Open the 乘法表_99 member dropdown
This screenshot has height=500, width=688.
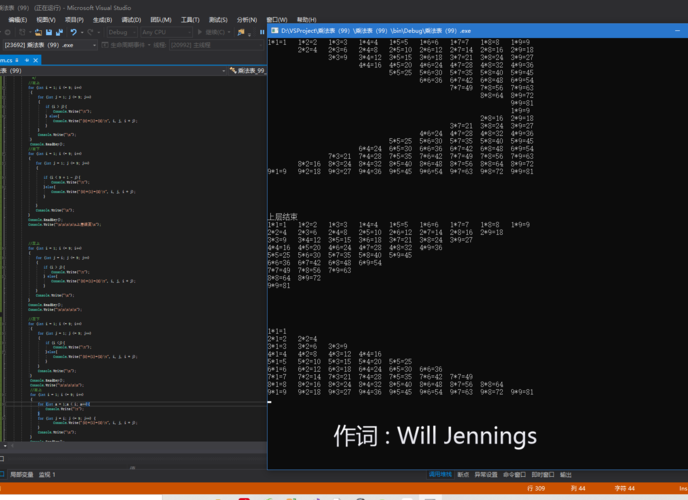(x=247, y=71)
